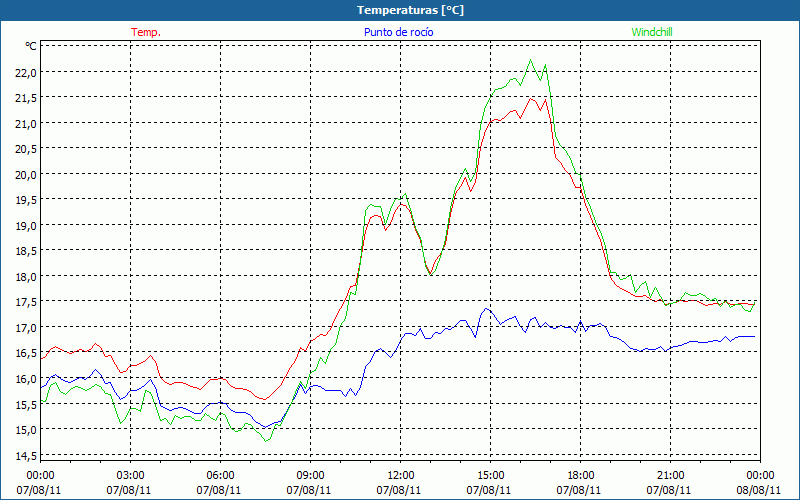
Task: Click the Temperaturas [°C] chart title
Action: tap(410, 10)
